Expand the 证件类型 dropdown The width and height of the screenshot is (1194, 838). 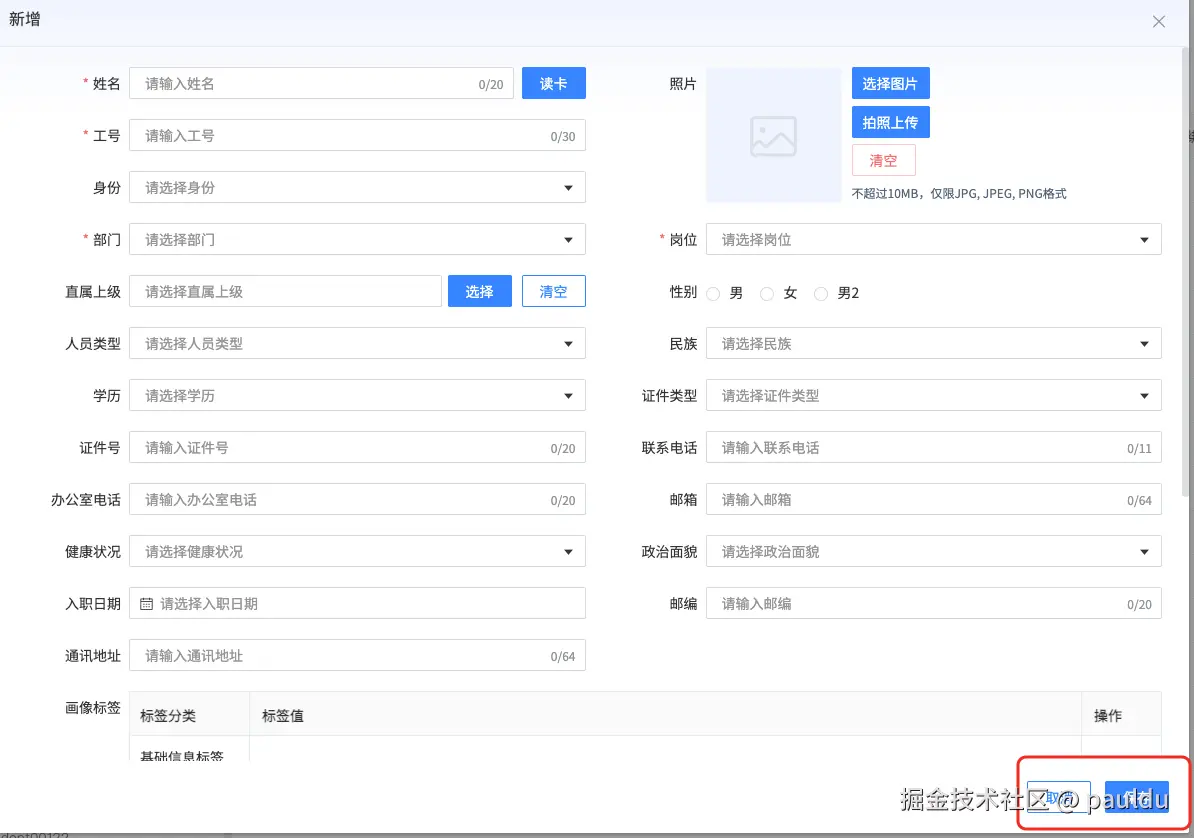[x=934, y=395]
